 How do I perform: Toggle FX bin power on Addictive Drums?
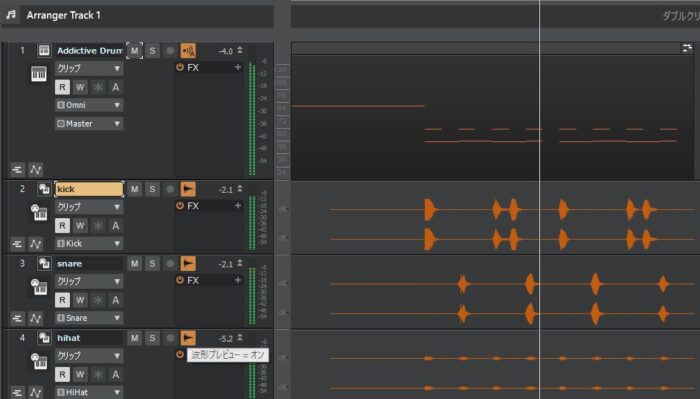[x=180, y=67]
